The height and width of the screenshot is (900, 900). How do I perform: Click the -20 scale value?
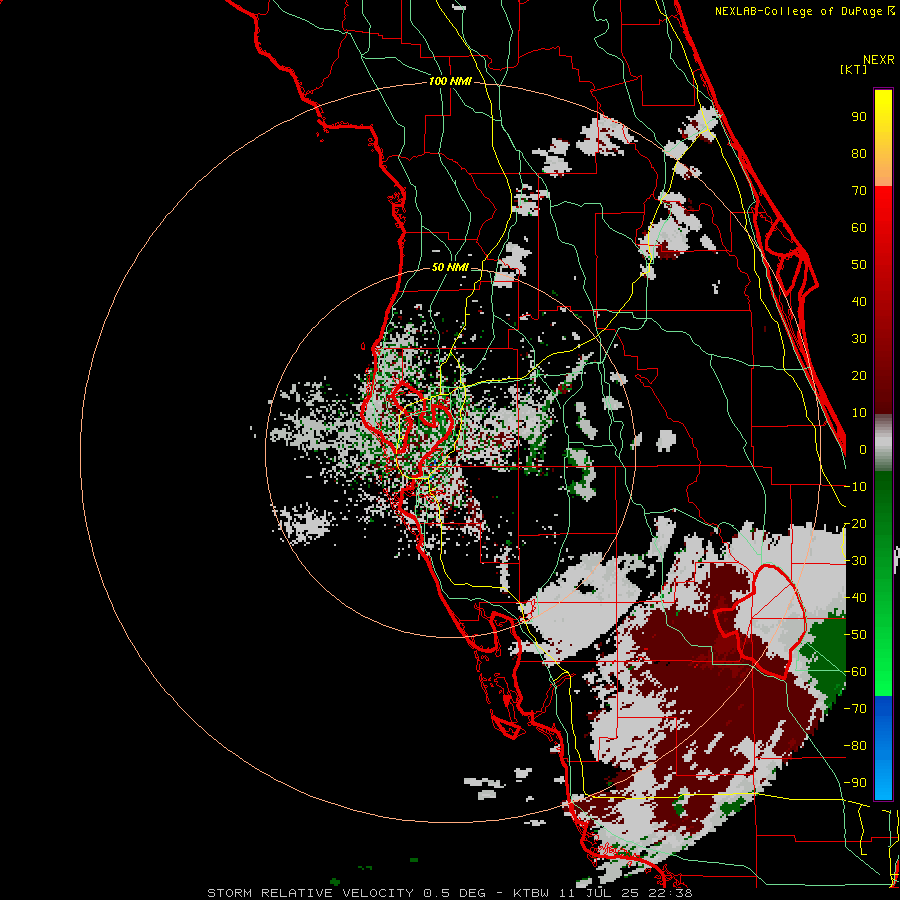click(855, 524)
